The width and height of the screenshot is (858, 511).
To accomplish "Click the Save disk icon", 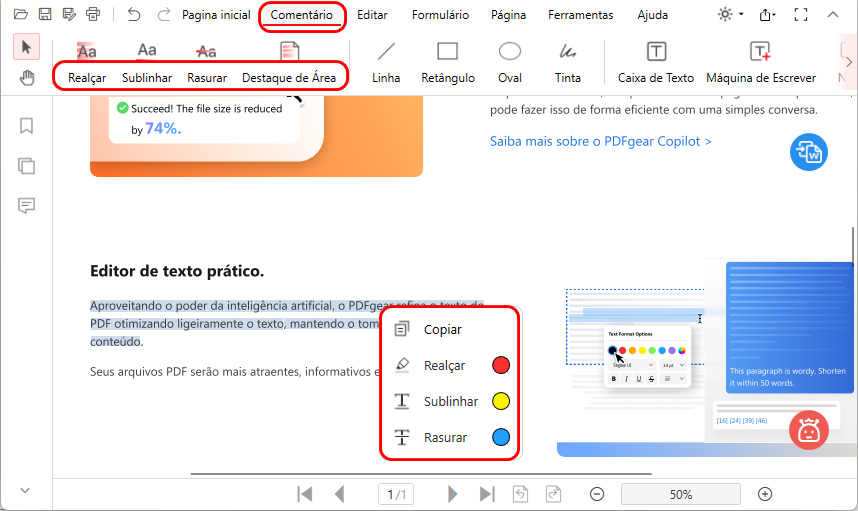I will (x=45, y=14).
